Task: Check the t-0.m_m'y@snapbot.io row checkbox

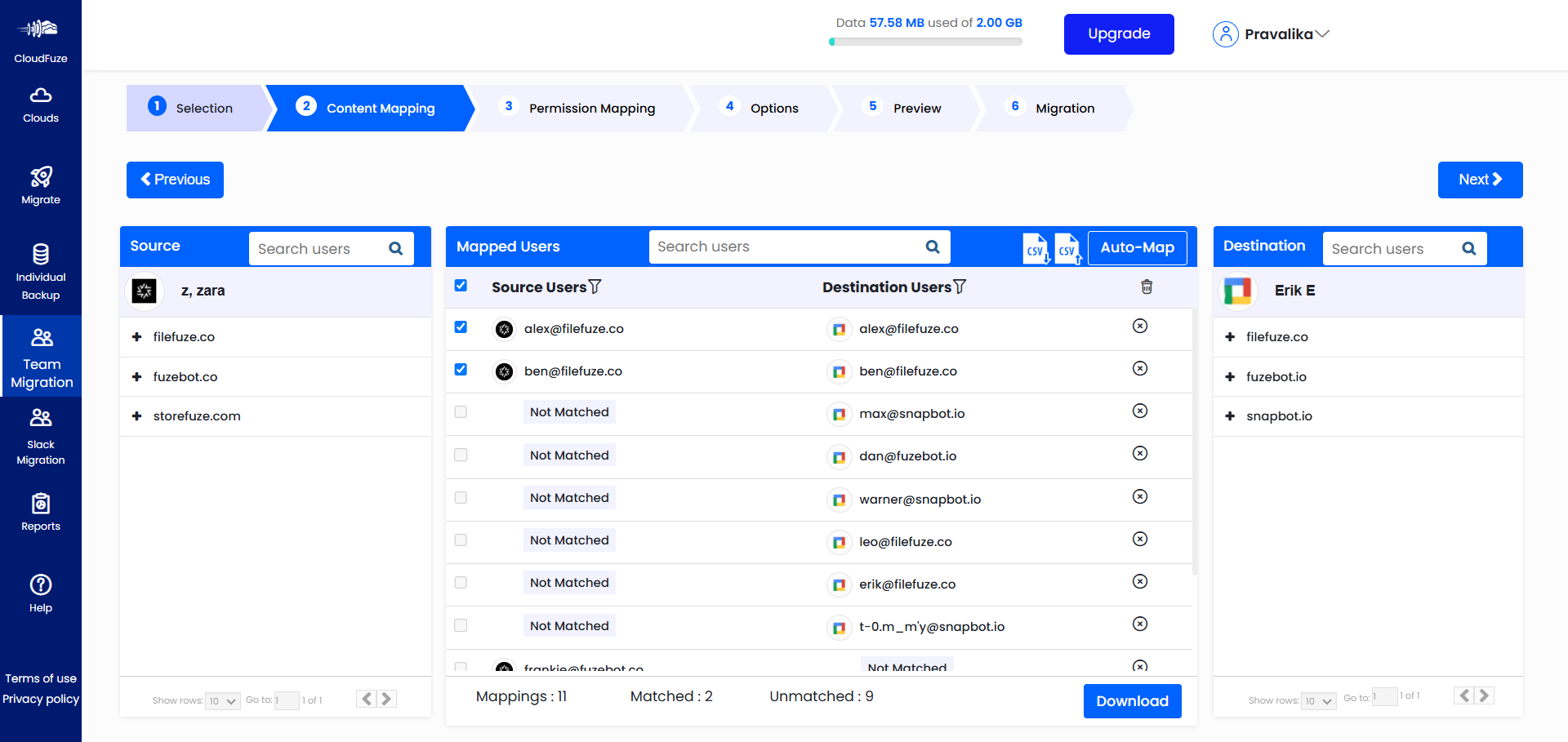Action: tap(461, 625)
